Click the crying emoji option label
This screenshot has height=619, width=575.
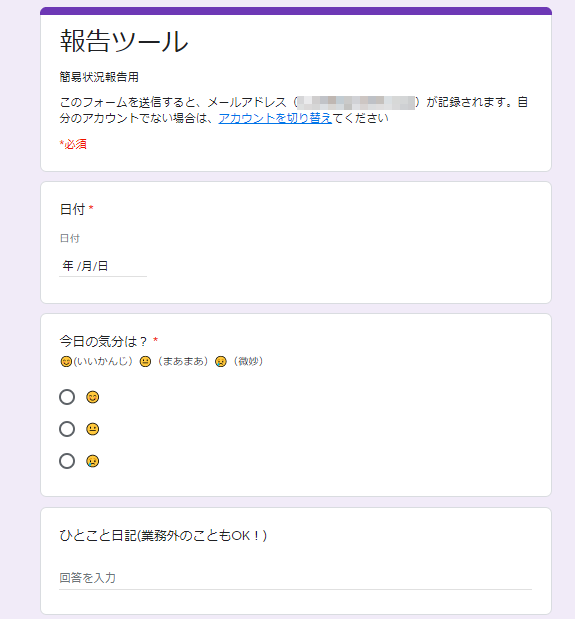(x=93, y=461)
